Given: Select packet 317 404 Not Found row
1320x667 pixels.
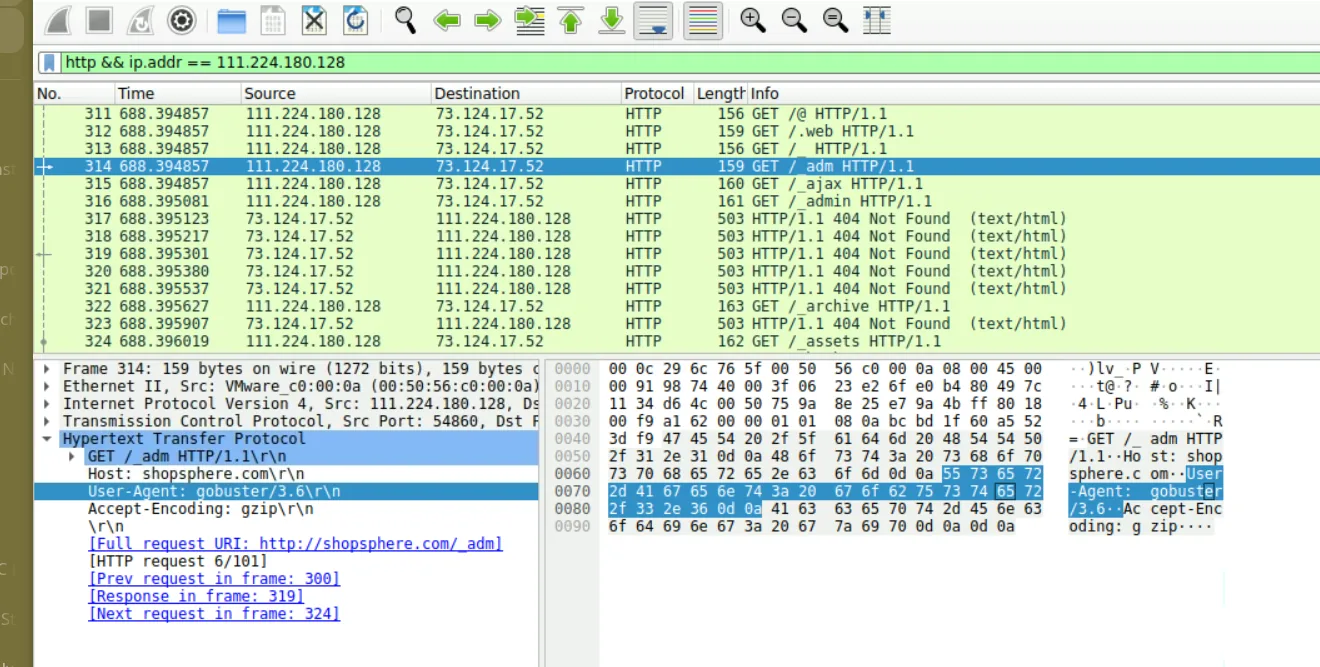Looking at the screenshot, I should point(677,219).
